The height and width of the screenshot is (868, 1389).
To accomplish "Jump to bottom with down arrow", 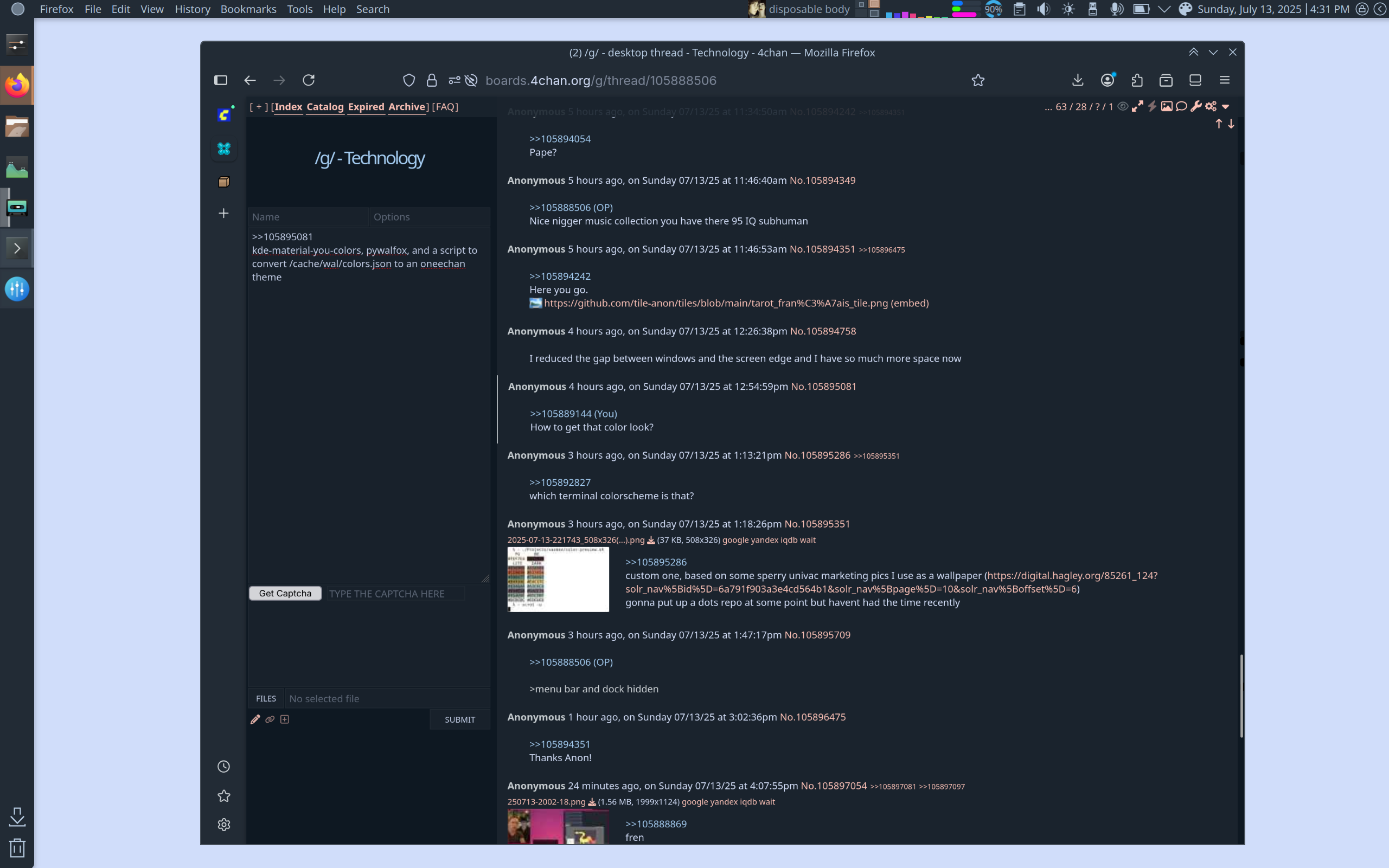I will click(1231, 124).
